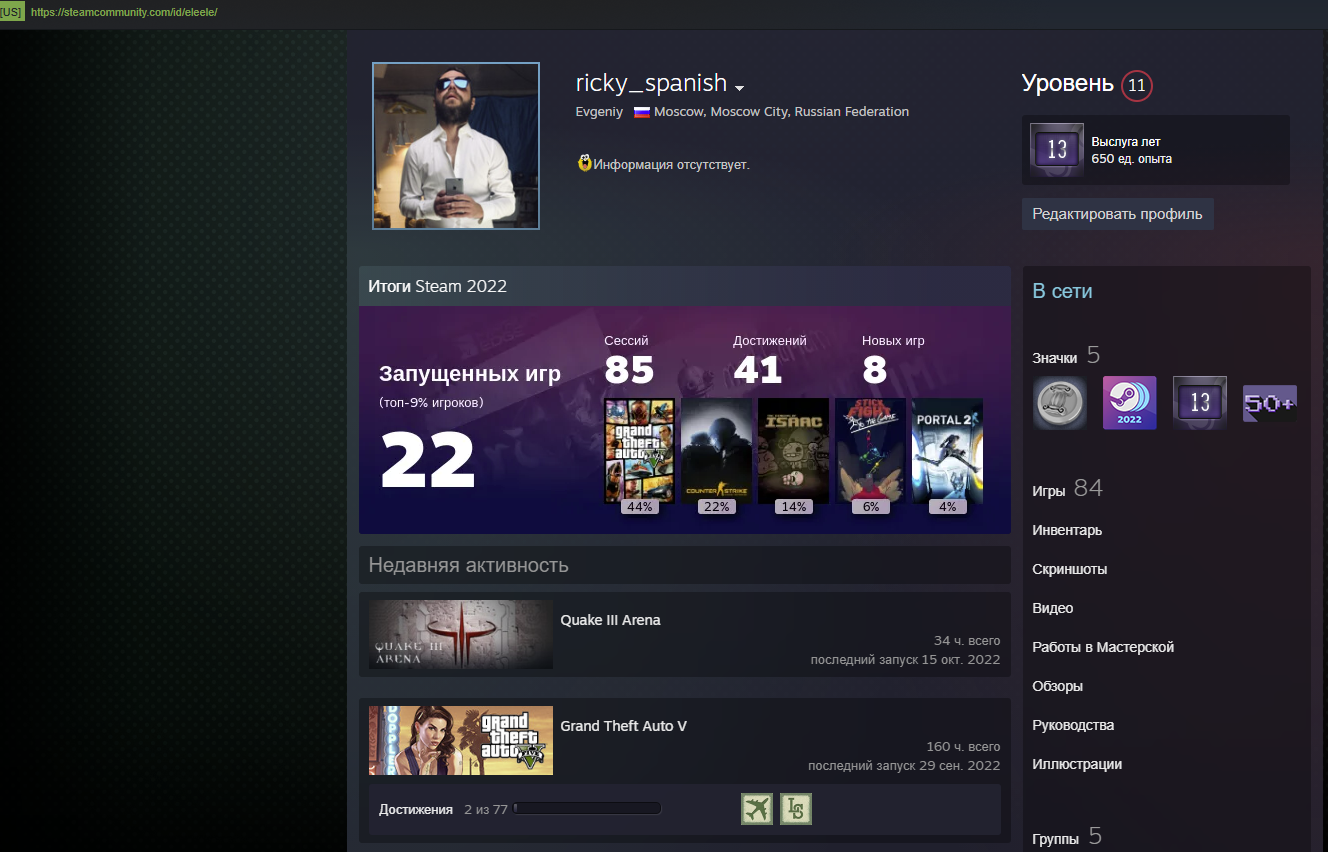The image size is (1328, 852).
Task: Click the Russian flag icon next to Evgeniy
Action: (642, 112)
